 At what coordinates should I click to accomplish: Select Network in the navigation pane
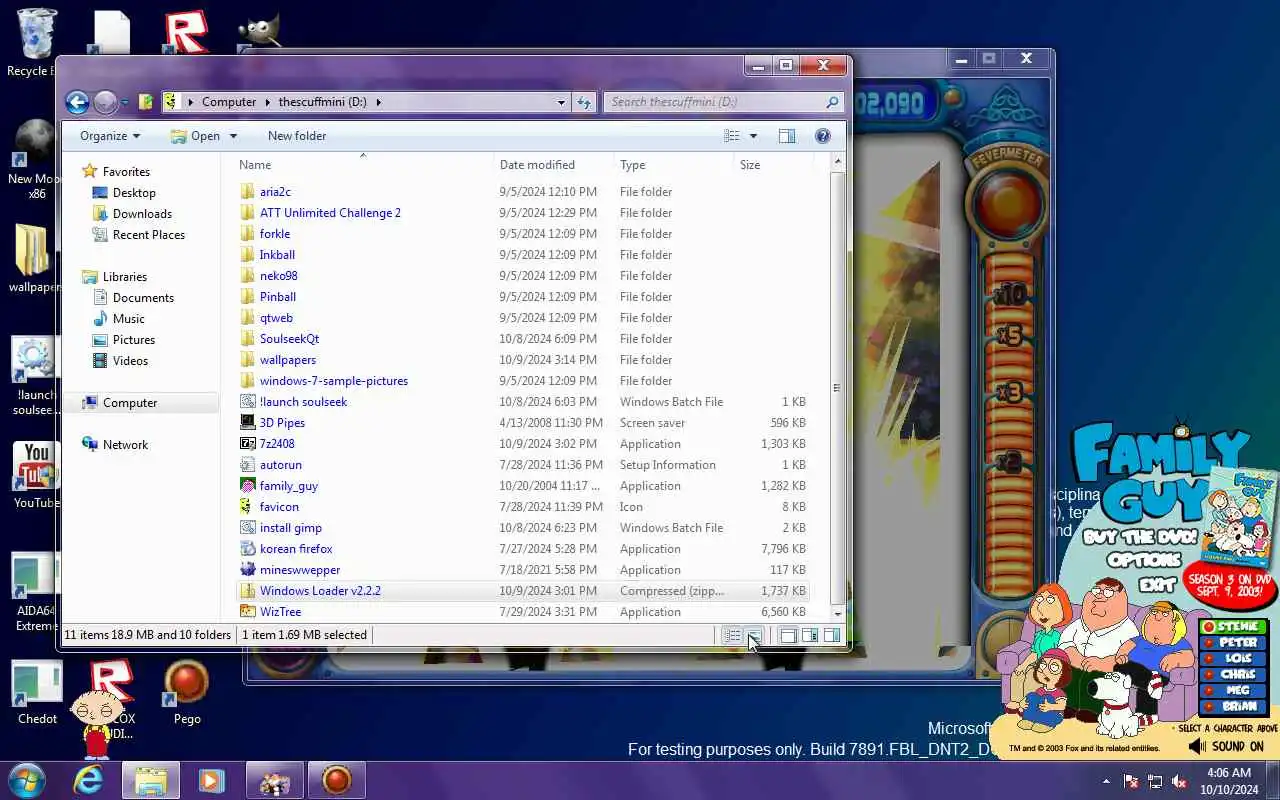coord(125,445)
